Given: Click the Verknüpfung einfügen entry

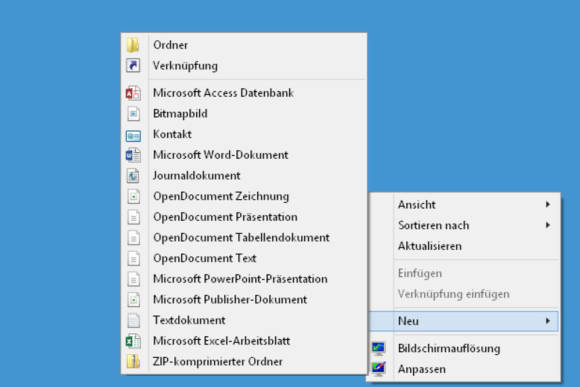Looking at the screenshot, I should click(463, 294).
